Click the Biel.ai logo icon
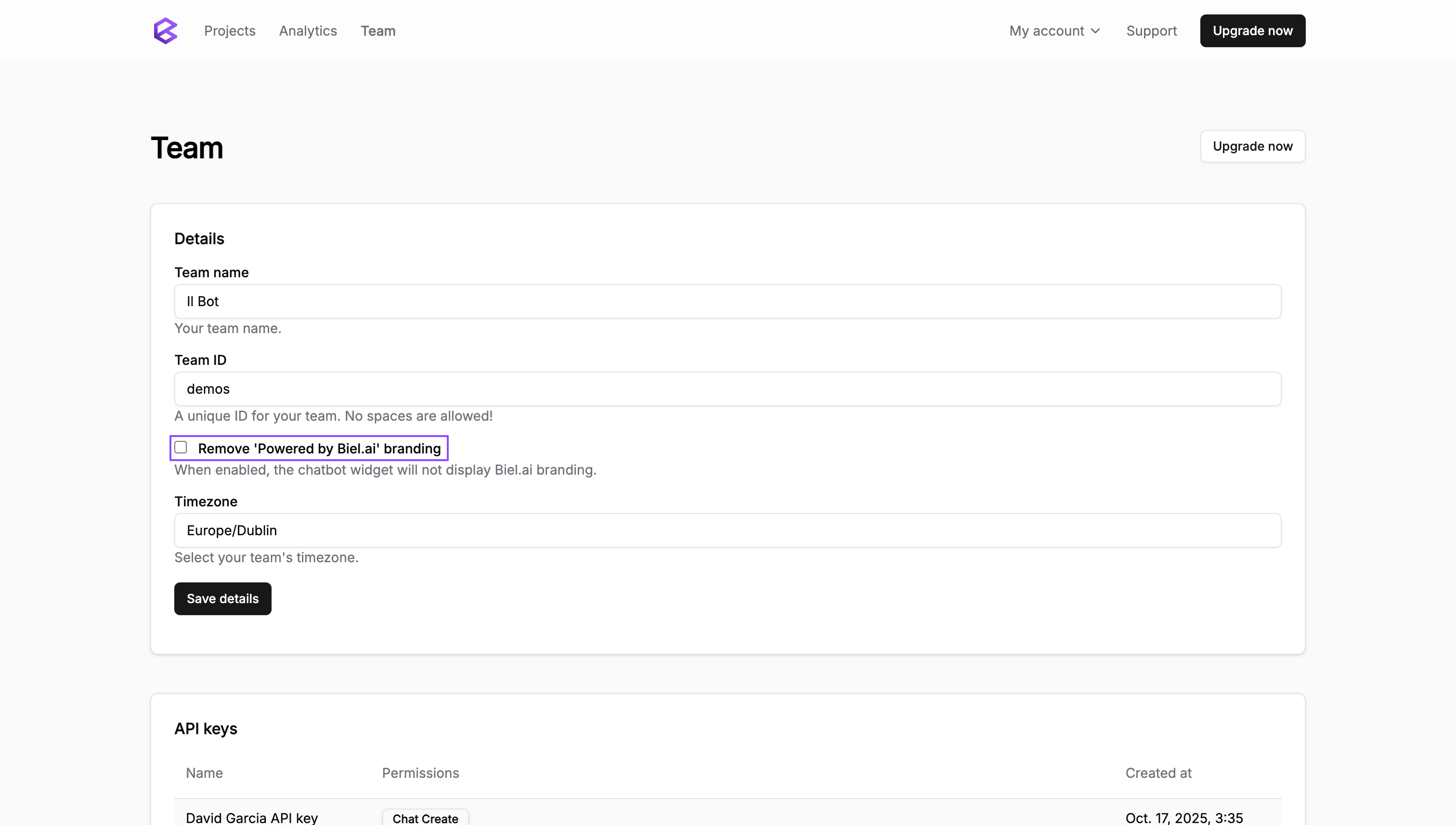The image size is (1456, 825). coord(166,31)
